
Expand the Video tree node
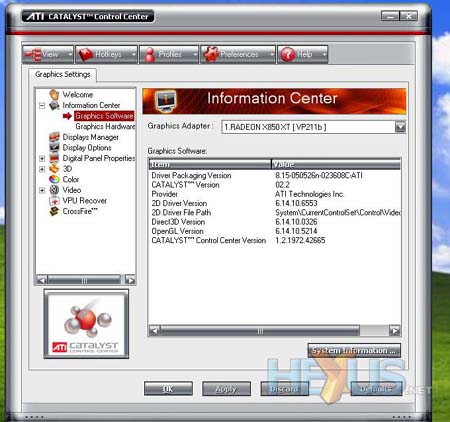coord(42,190)
